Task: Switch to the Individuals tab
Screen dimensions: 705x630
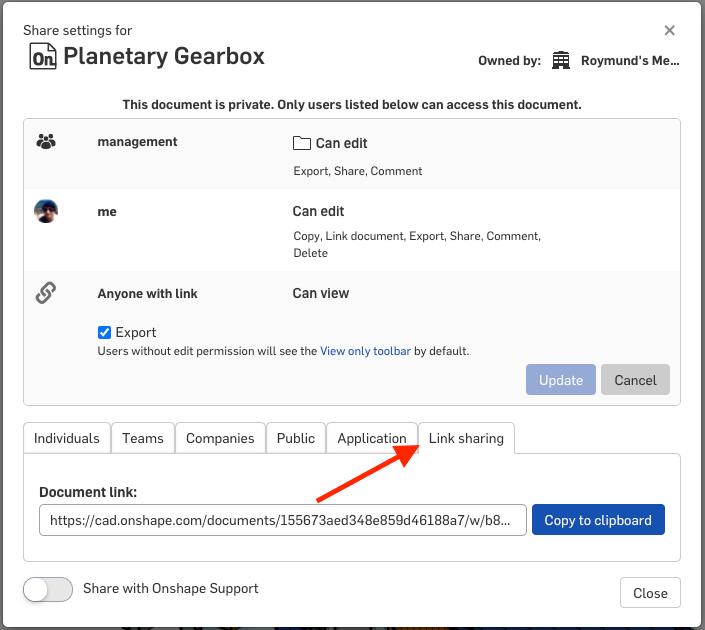Action: [67, 438]
